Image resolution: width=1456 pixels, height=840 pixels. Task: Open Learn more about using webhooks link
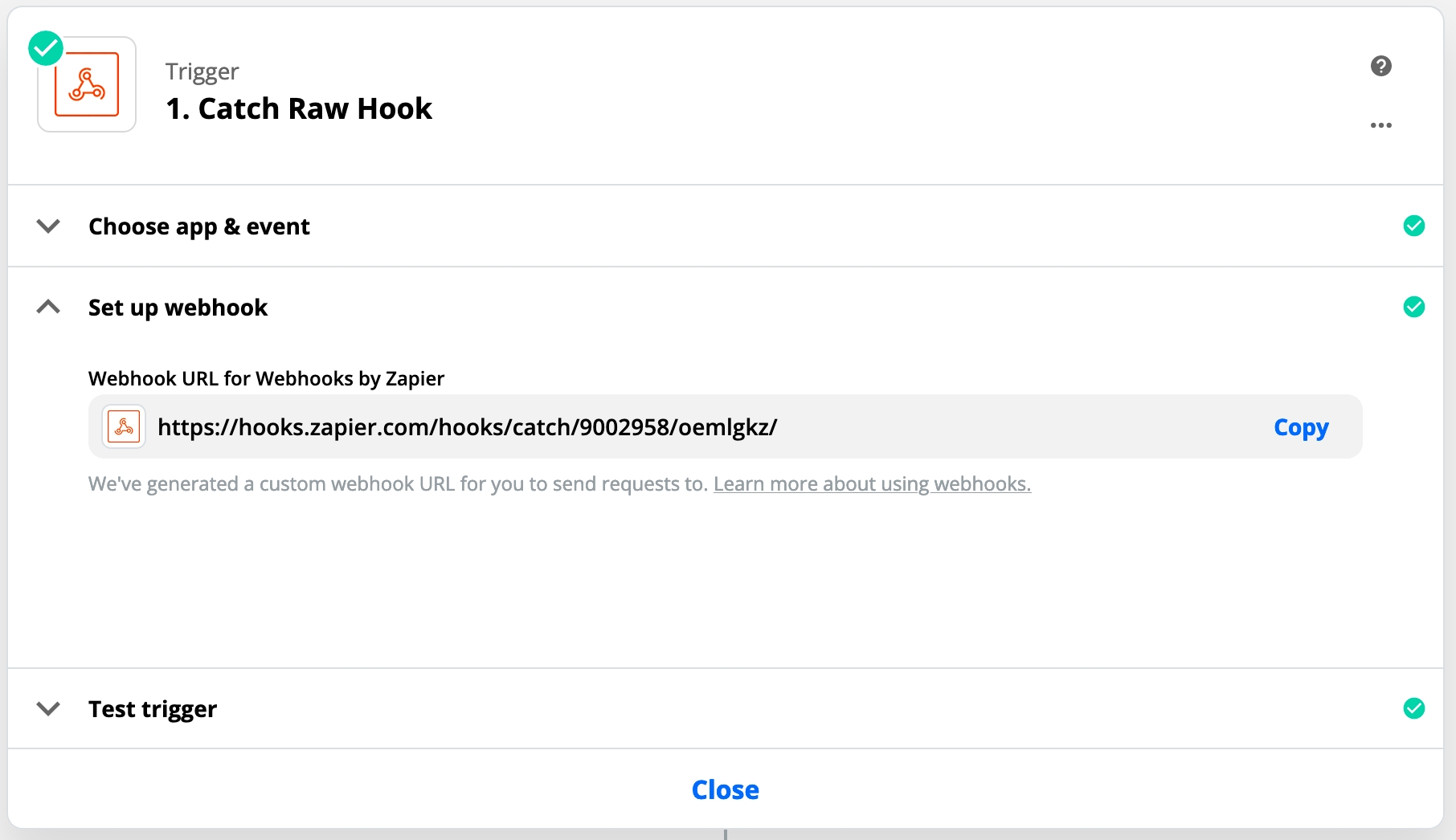pos(872,484)
